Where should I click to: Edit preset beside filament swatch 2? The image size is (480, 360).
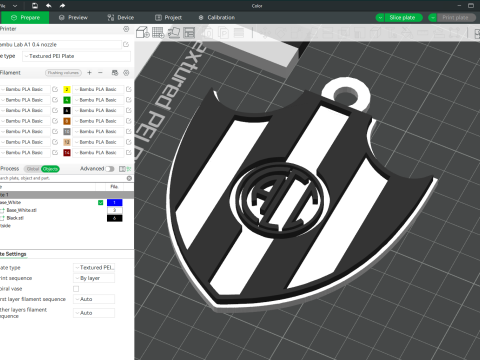(55, 89)
